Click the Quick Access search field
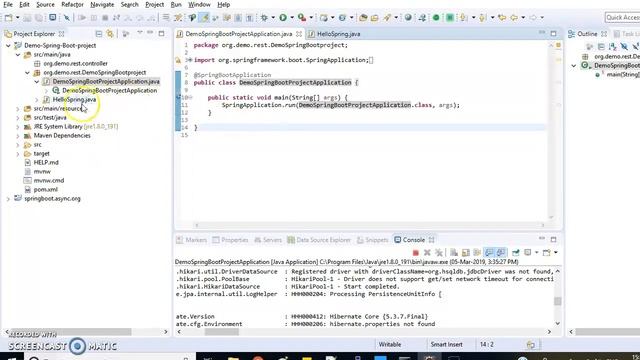This screenshot has width=640, height=360. pyautogui.click(x=622, y=18)
